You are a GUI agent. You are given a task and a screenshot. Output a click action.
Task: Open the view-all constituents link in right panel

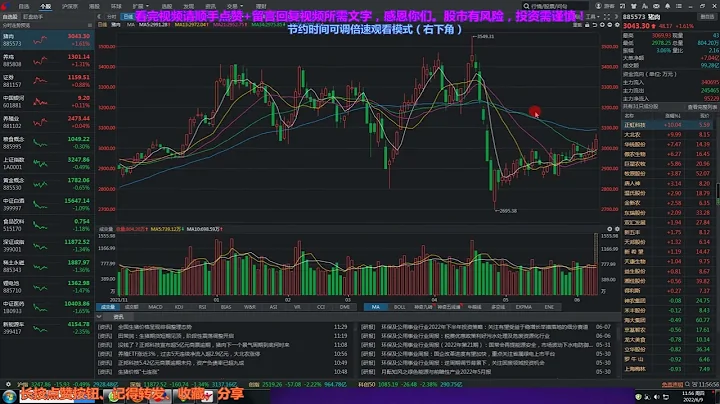coord(702,107)
